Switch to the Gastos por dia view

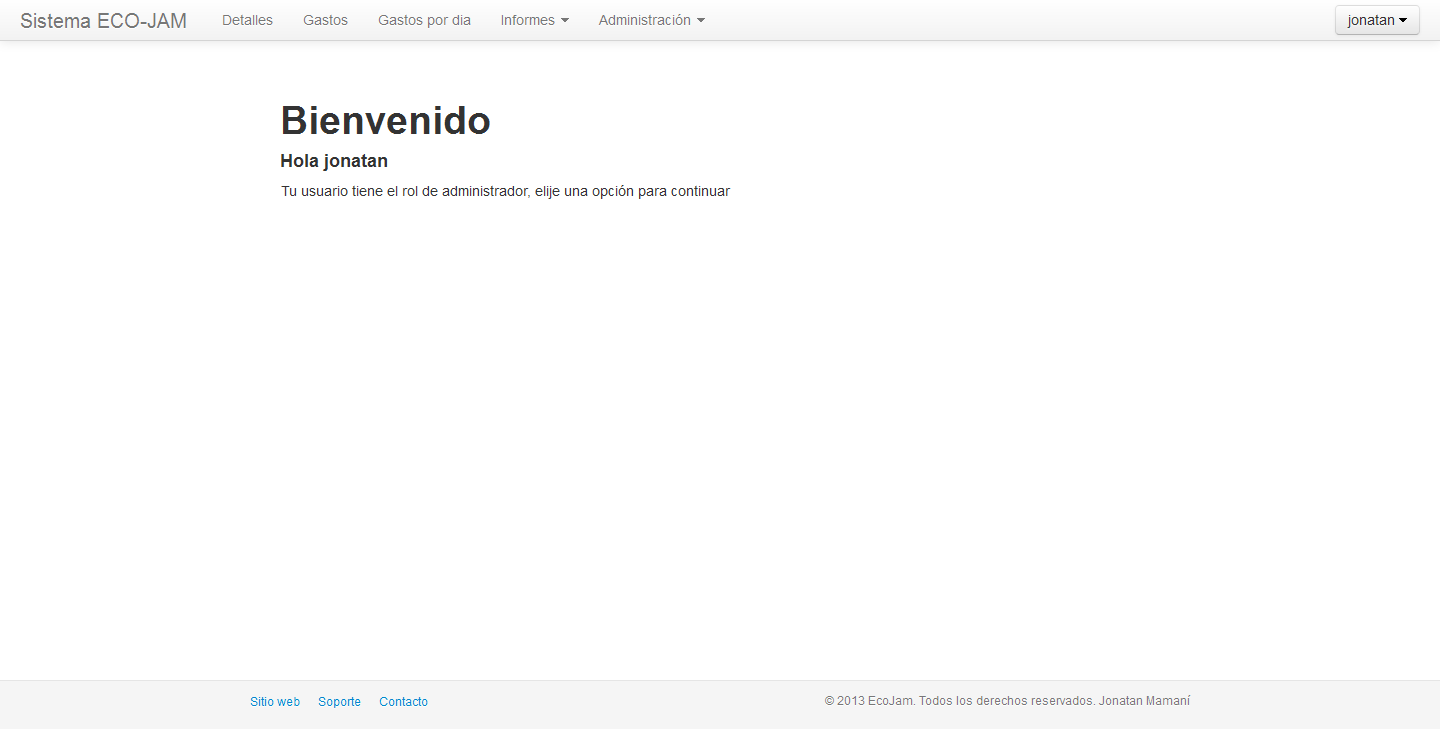(424, 19)
